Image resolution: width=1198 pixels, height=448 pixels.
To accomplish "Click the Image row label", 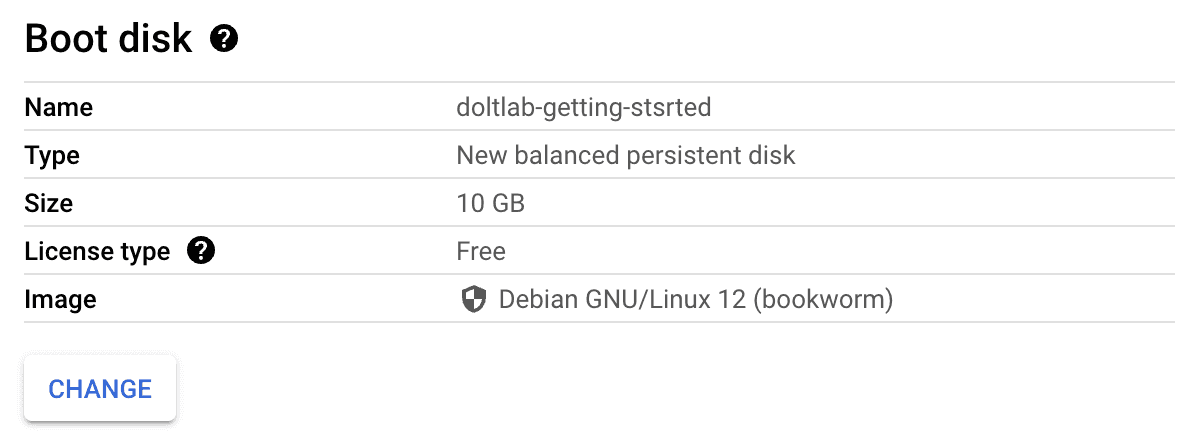I will 60,299.
